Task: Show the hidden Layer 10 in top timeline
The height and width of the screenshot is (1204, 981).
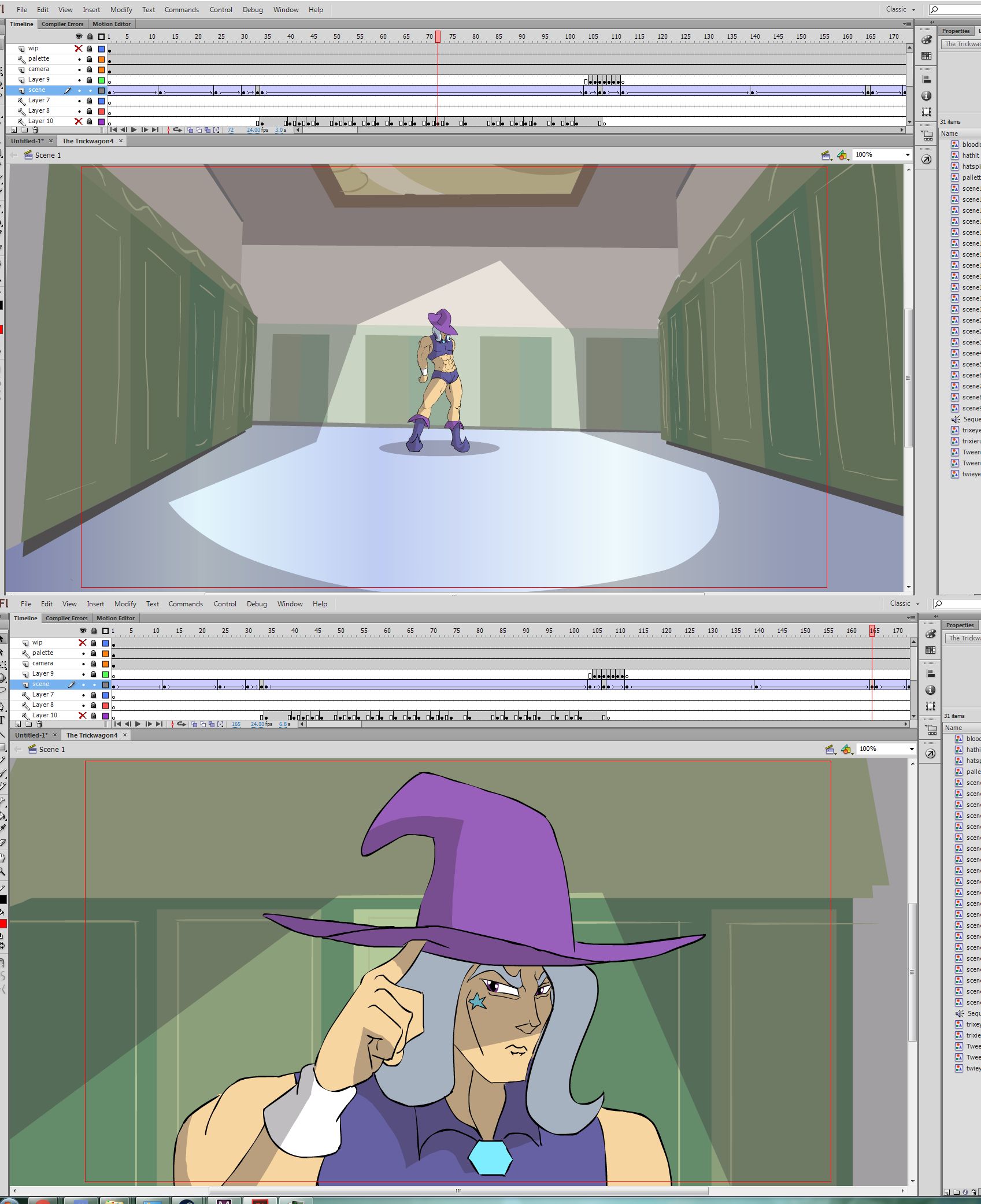Action: [79, 121]
